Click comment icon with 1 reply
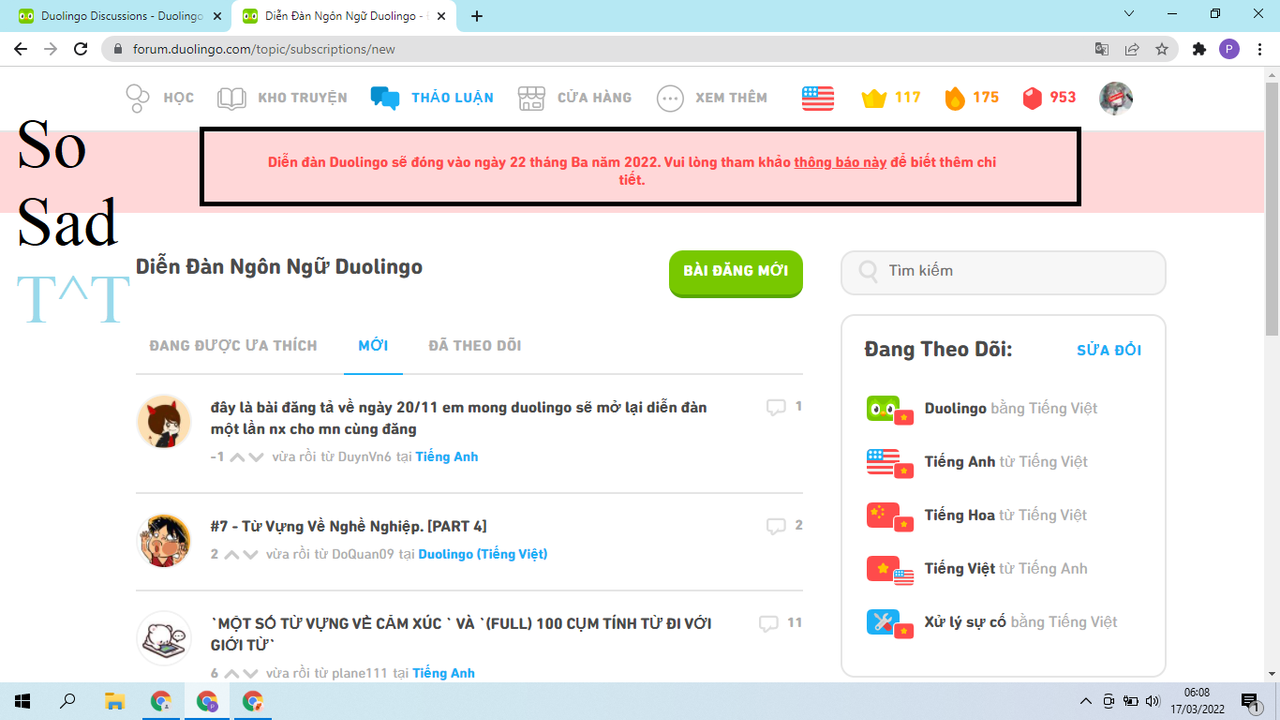Viewport: 1280px width, 720px height. click(775, 407)
